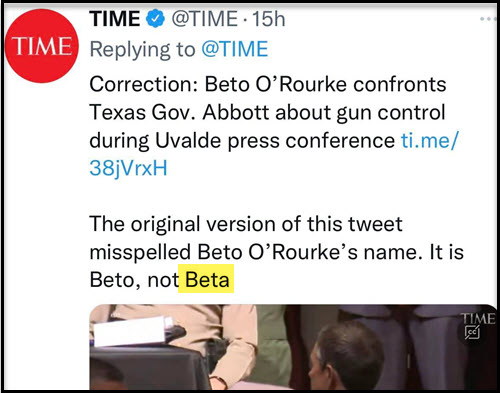Toggle the closed captions icon on video

(x=472, y=333)
